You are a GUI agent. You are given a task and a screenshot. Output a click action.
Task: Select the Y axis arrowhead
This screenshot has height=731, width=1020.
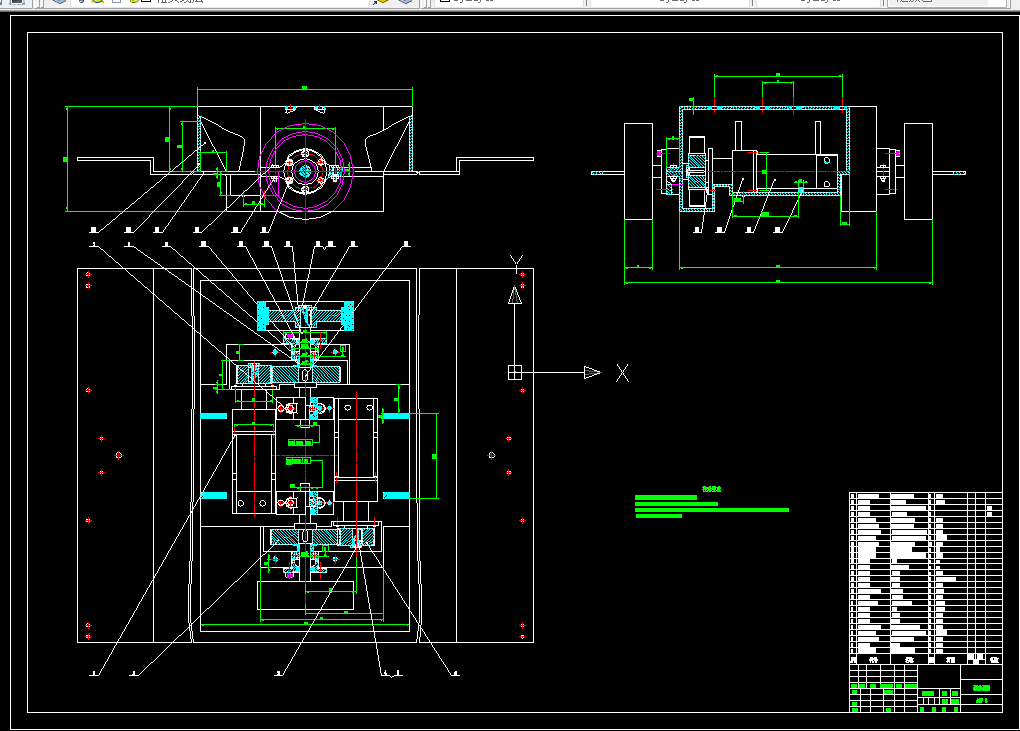515,296
